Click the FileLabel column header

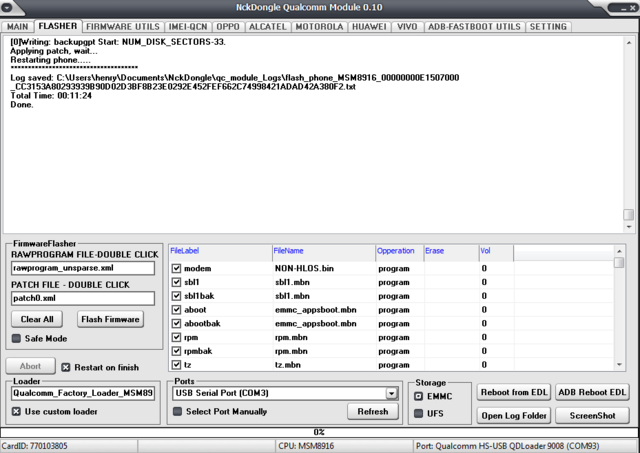[x=220, y=252]
